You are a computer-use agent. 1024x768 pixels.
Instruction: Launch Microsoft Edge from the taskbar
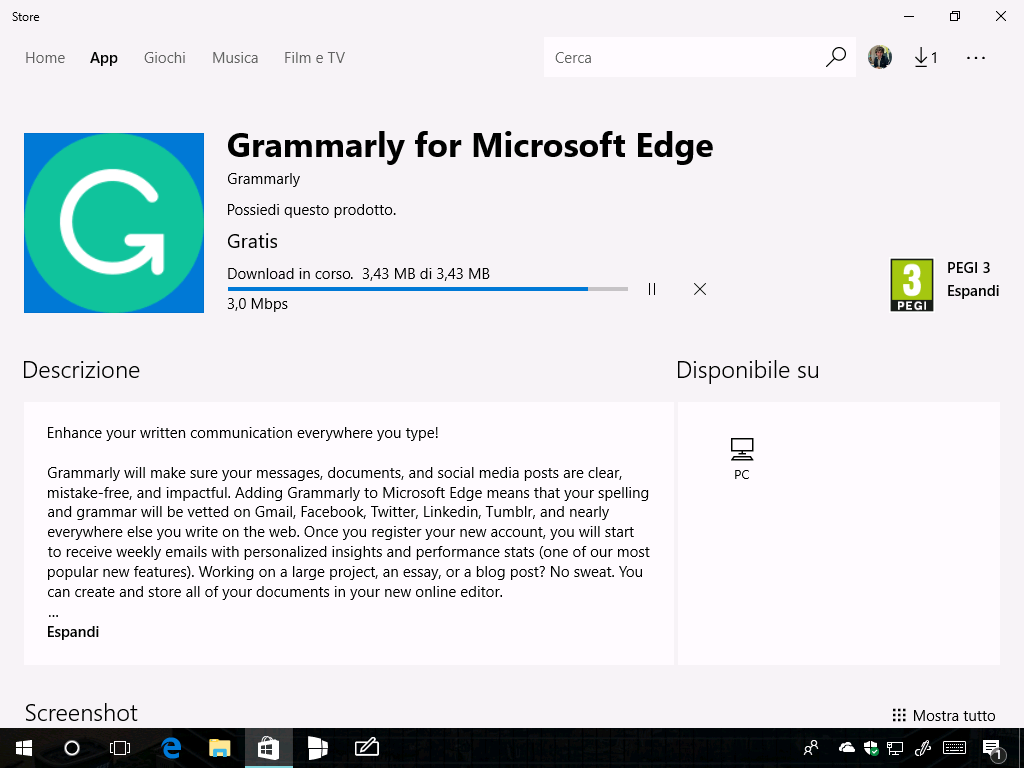coord(171,748)
